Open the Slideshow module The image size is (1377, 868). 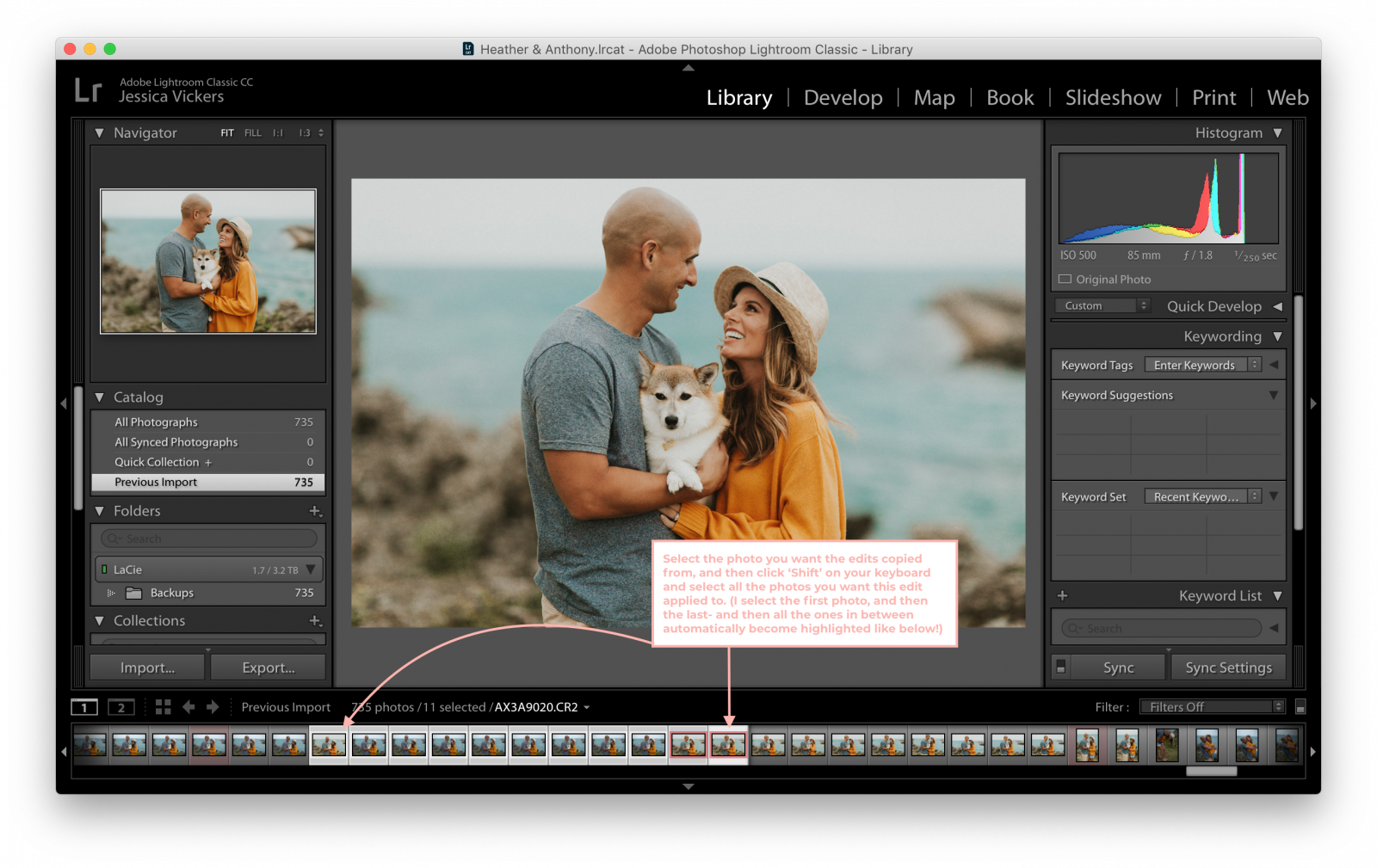click(x=1112, y=97)
